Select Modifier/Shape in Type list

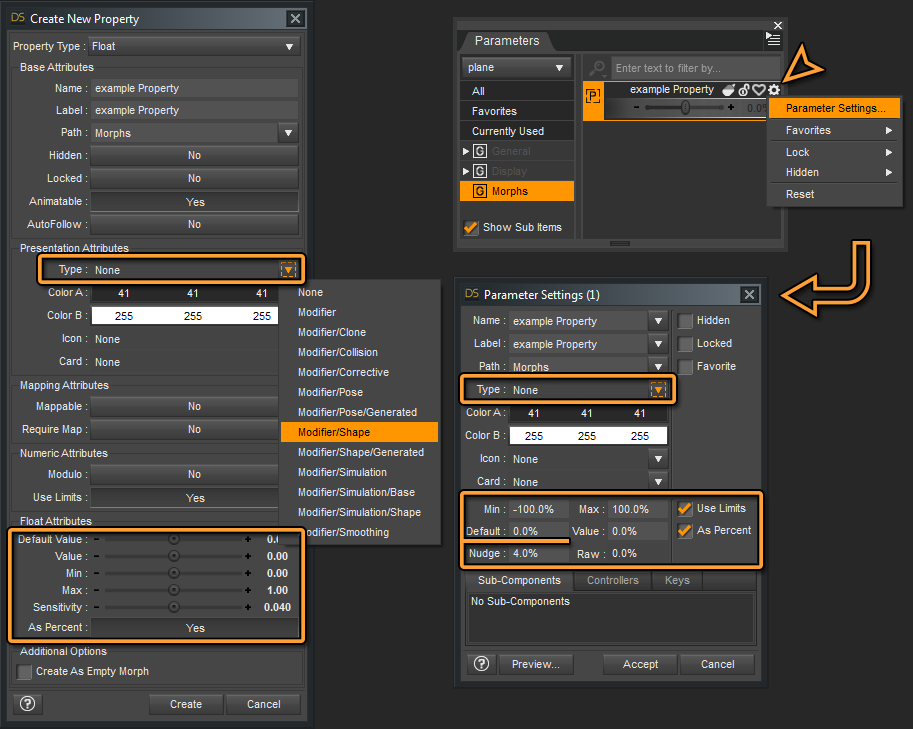[359, 432]
